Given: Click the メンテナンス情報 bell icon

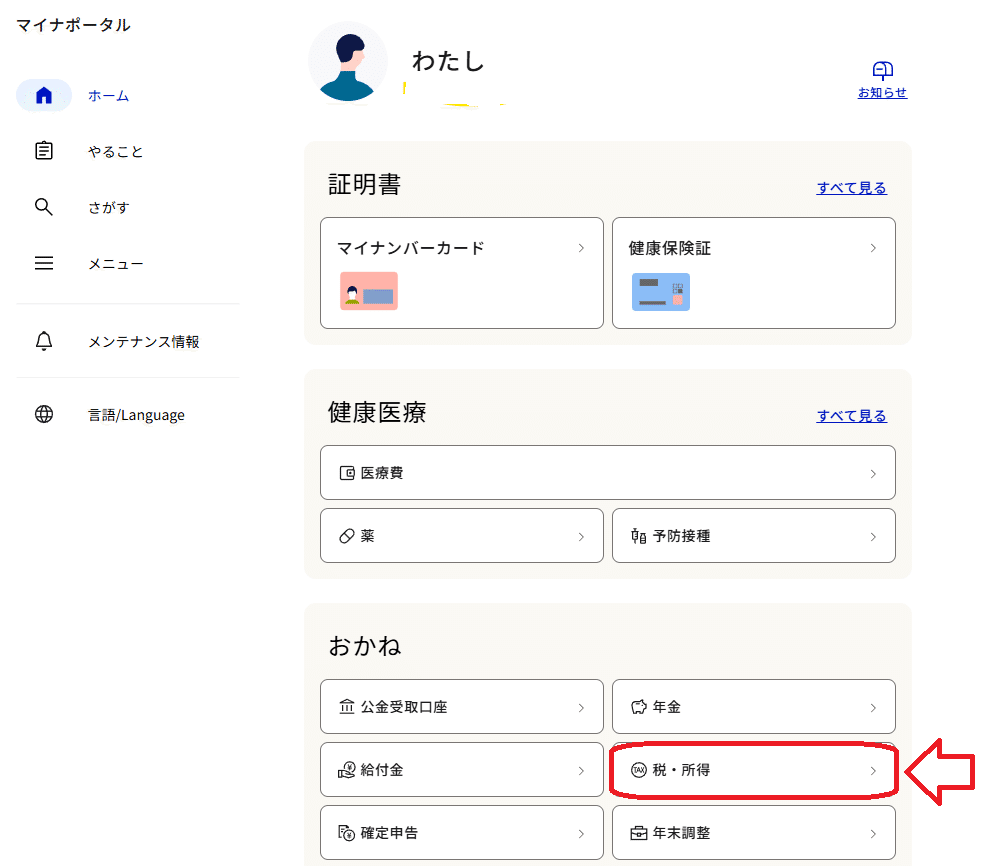Looking at the screenshot, I should tap(44, 340).
